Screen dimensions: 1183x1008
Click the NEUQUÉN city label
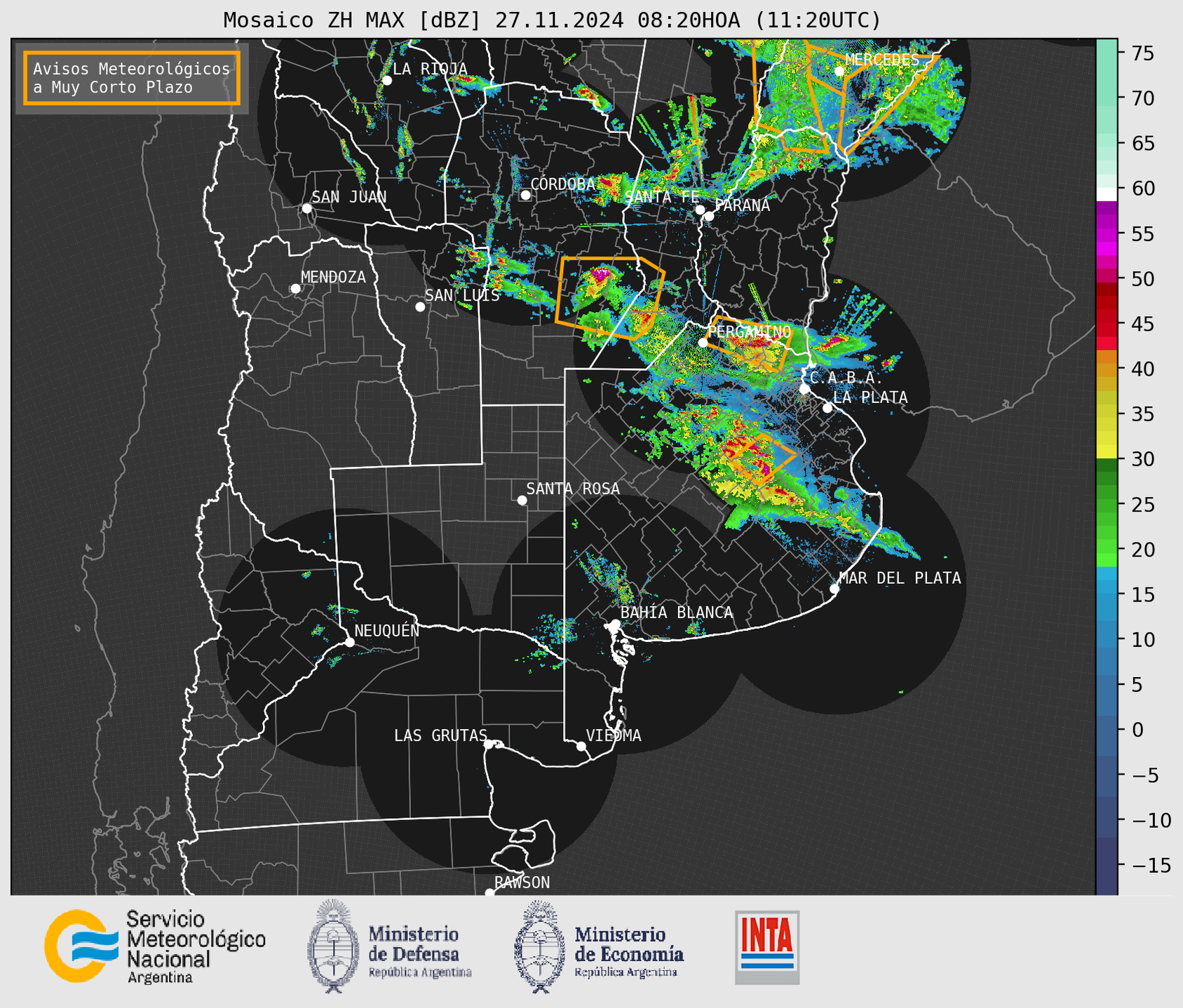click(387, 630)
